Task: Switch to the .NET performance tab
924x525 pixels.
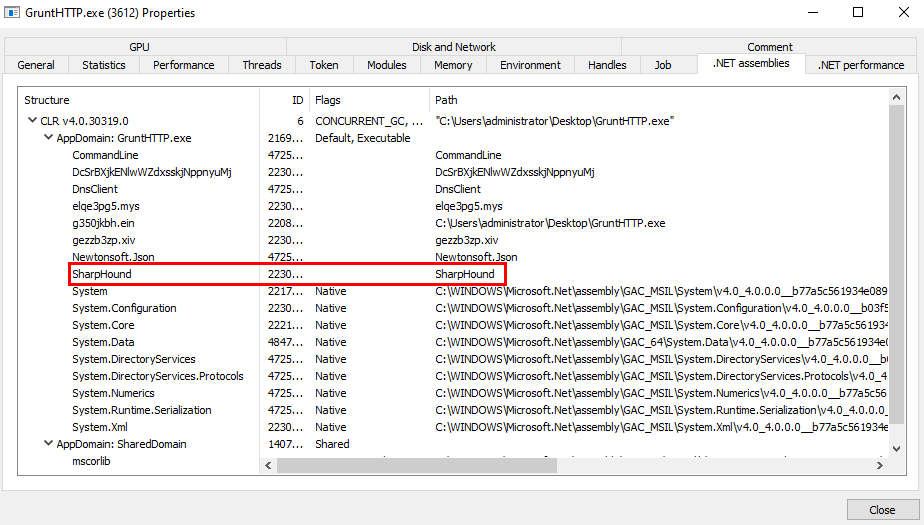Action: coord(860,65)
